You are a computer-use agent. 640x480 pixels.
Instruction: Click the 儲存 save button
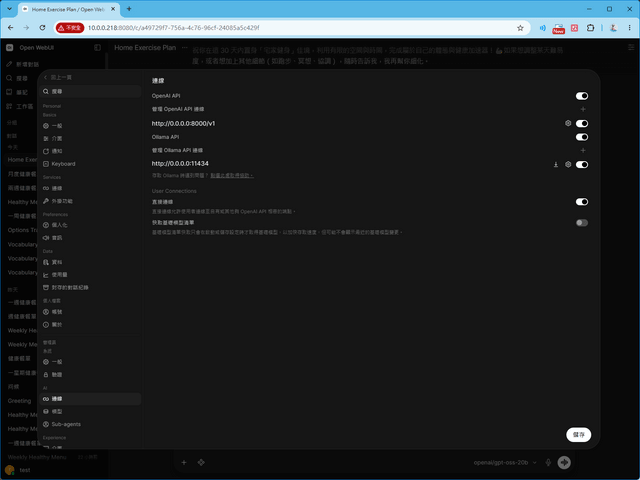point(578,435)
